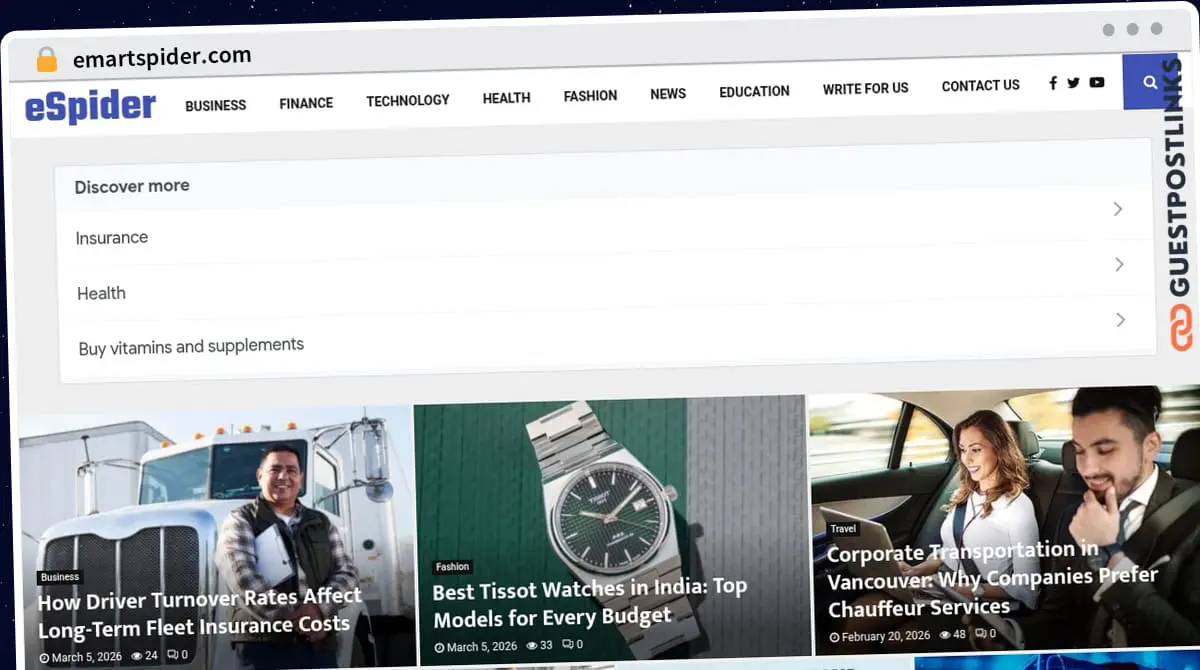Viewport: 1200px width, 670px height.
Task: Select Insurance under Discover more
Action: pos(112,238)
